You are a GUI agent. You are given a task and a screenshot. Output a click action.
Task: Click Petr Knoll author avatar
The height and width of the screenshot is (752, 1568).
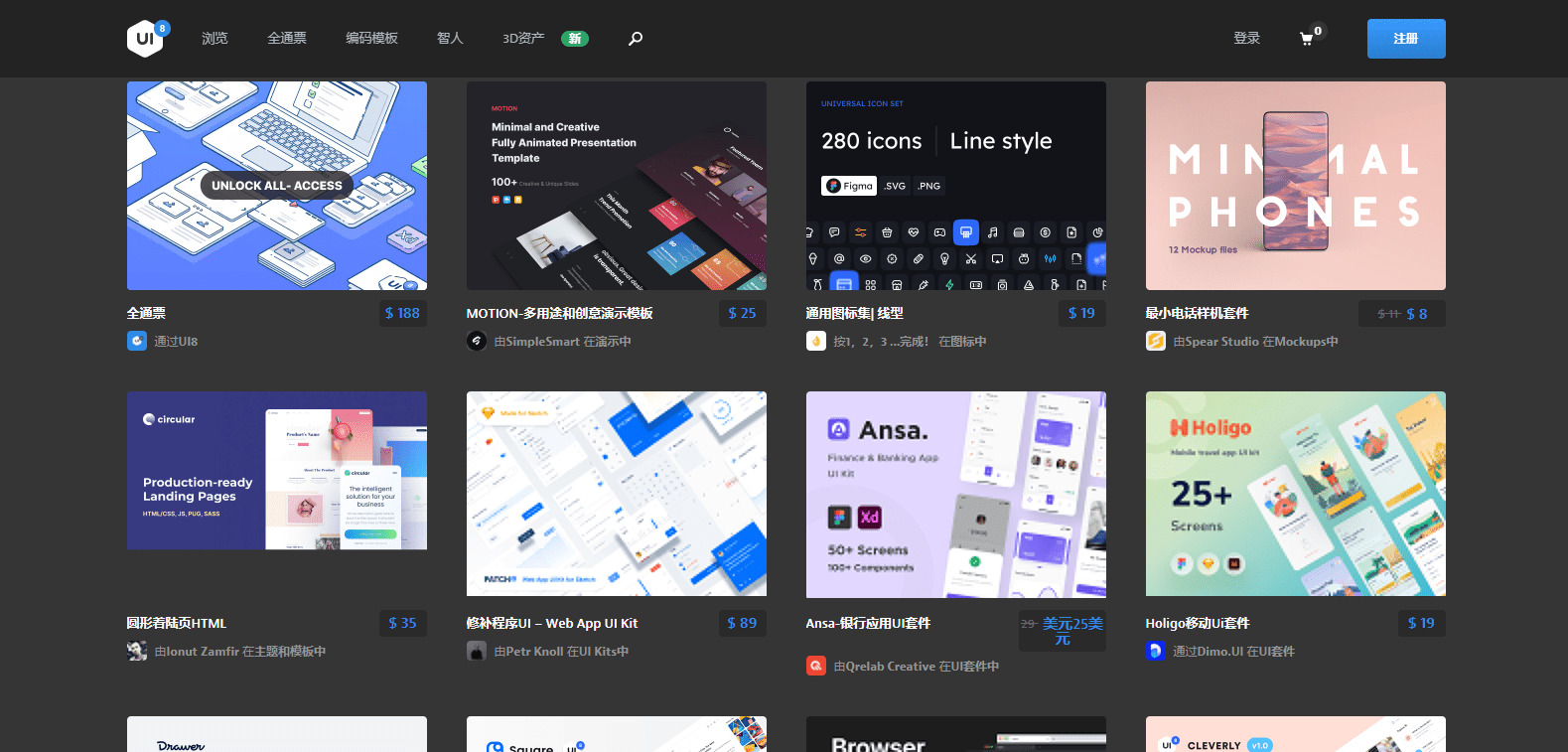pyautogui.click(x=477, y=651)
